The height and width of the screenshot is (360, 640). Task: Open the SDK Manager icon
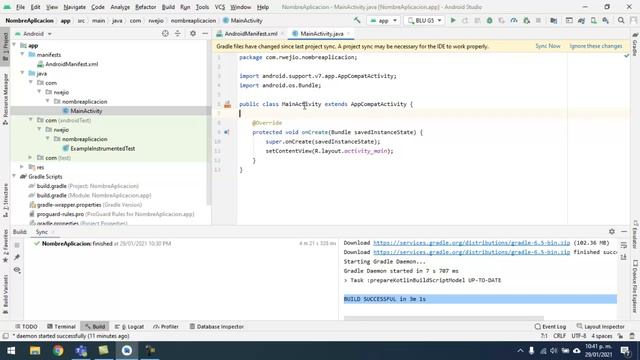click(x=606, y=20)
